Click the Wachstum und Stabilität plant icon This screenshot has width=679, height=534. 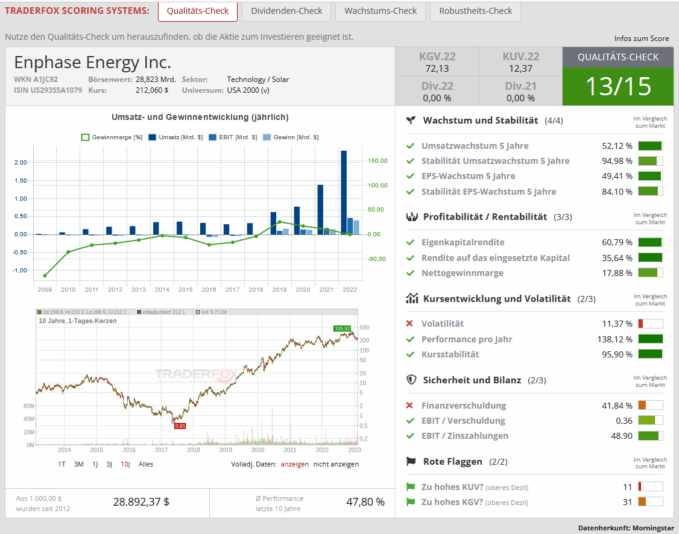coord(411,120)
